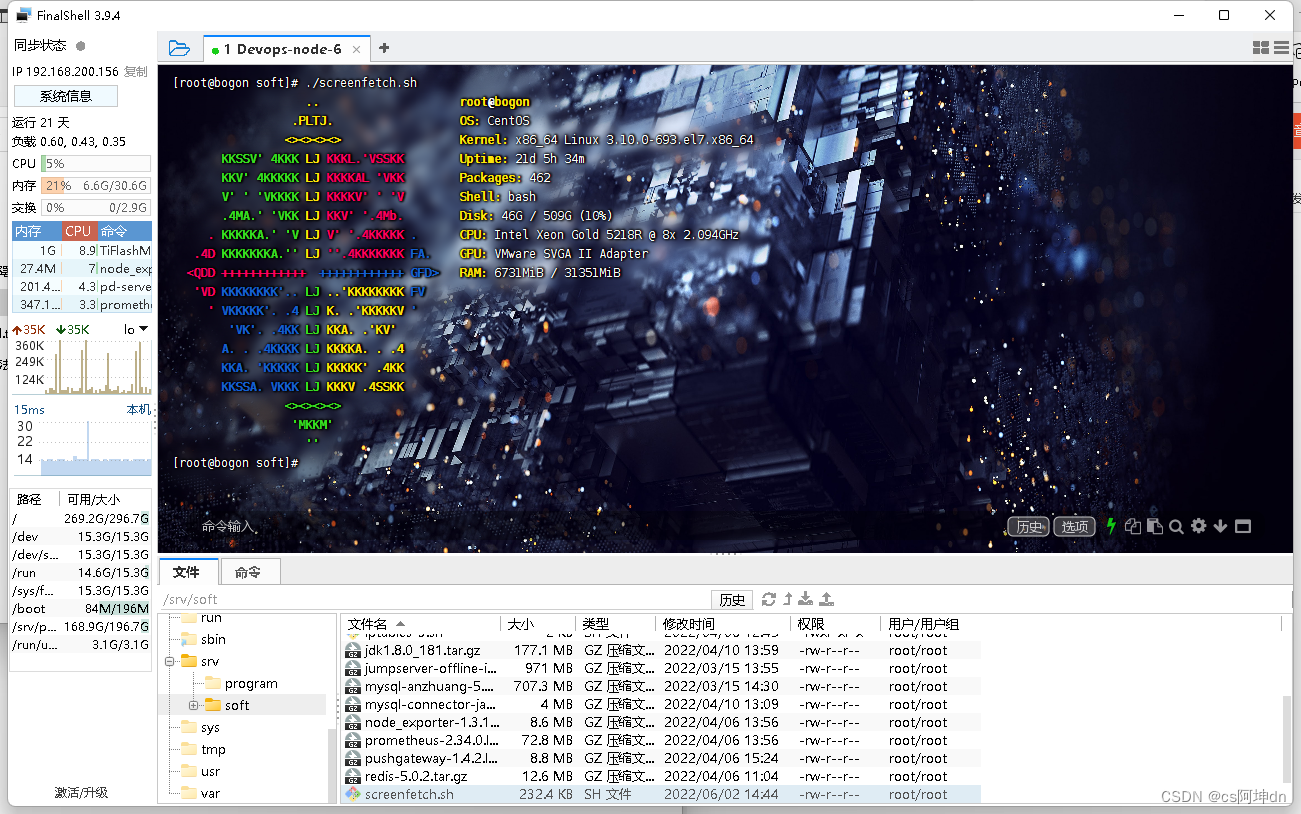Click 激活/升级 activate upgrade link
The width and height of the screenshot is (1301, 814).
(81, 792)
